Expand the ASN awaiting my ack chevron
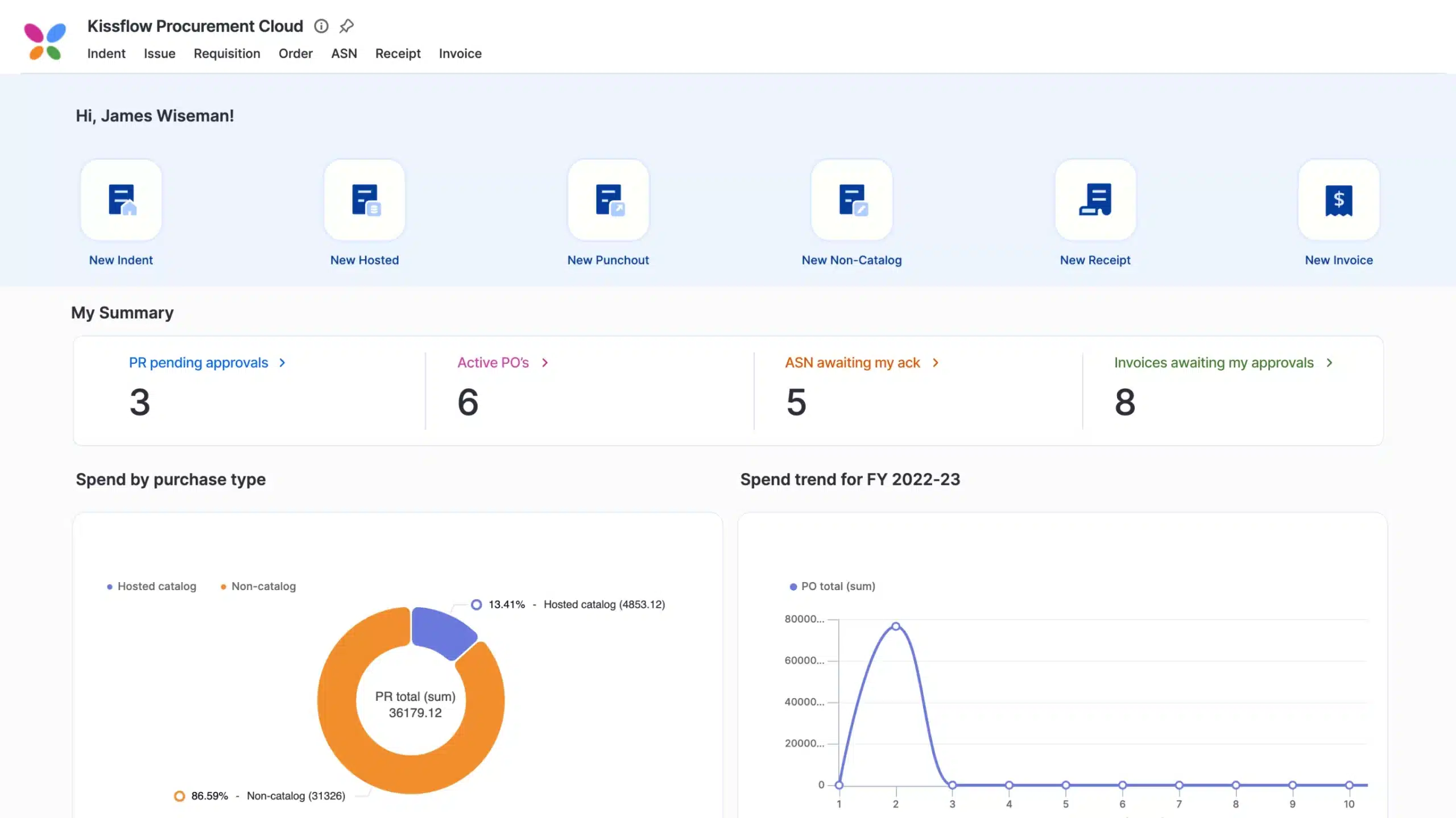The width and height of the screenshot is (1456, 818). pyautogui.click(x=935, y=363)
